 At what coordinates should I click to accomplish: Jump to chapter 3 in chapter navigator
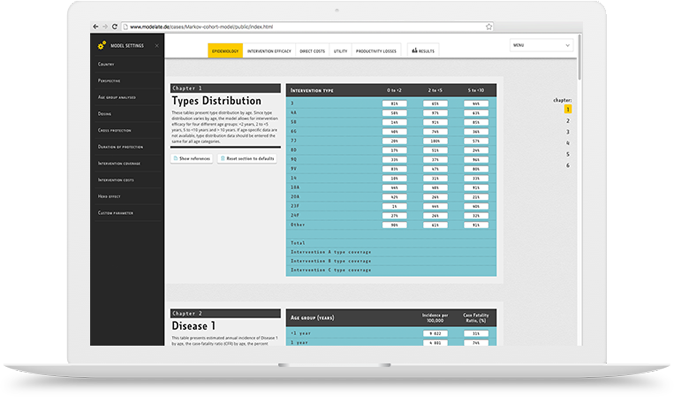click(568, 132)
